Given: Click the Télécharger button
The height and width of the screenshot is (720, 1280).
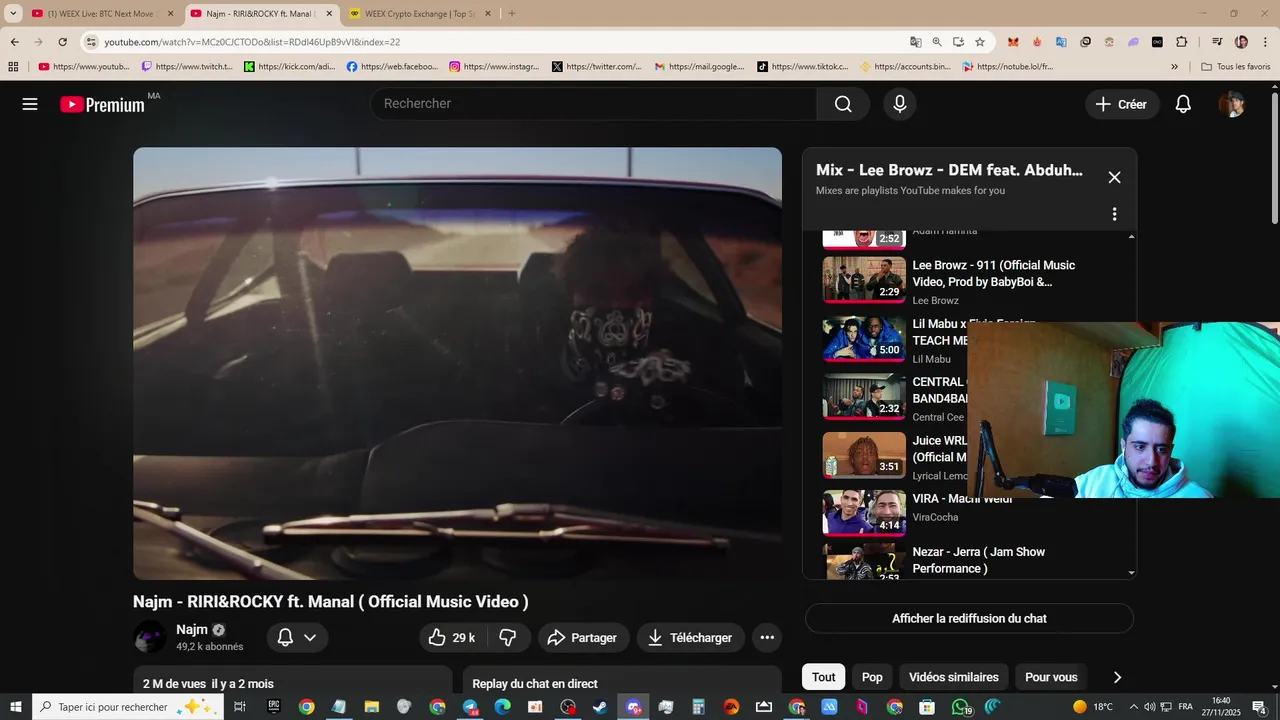Looking at the screenshot, I should (690, 637).
